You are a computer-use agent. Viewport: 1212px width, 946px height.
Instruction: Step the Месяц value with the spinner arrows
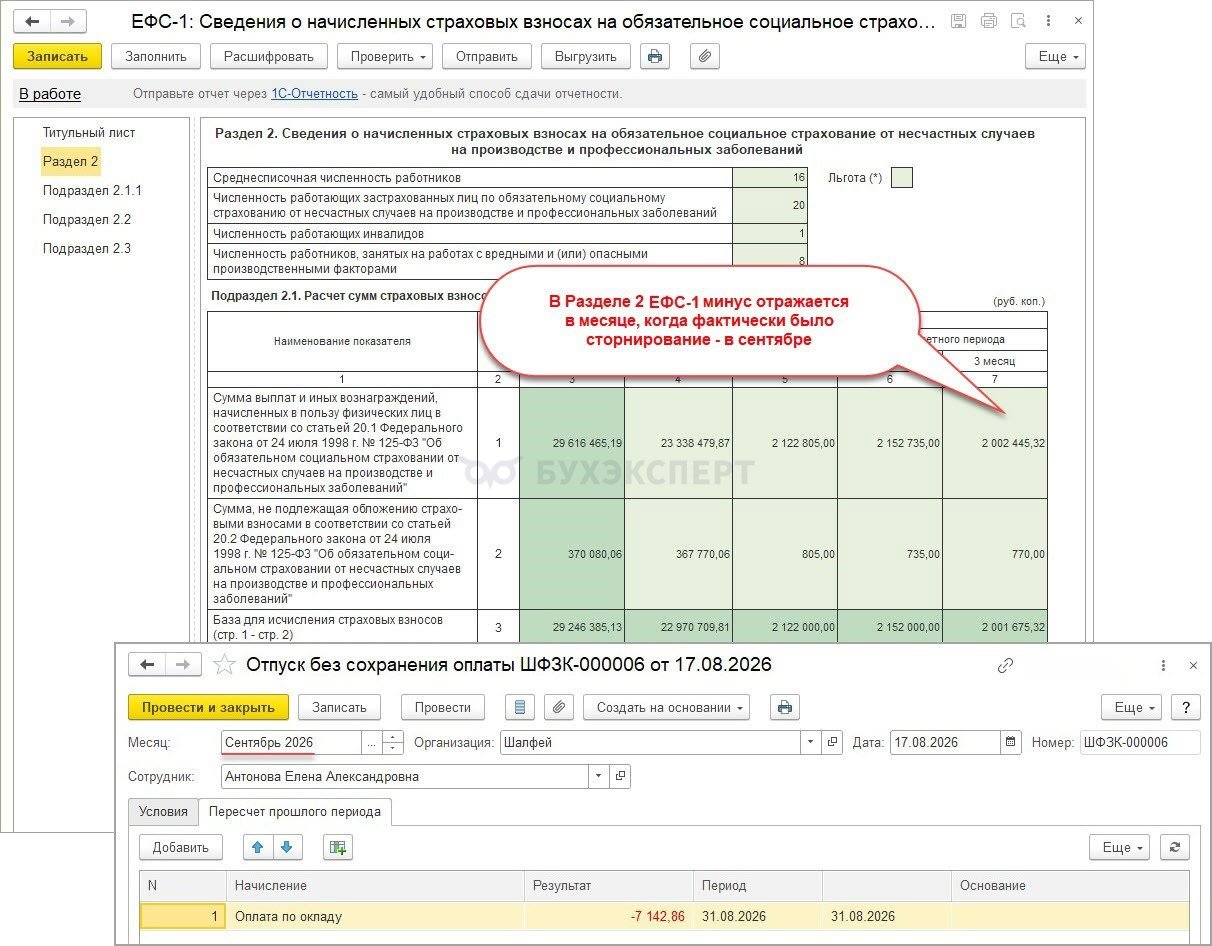[393, 742]
